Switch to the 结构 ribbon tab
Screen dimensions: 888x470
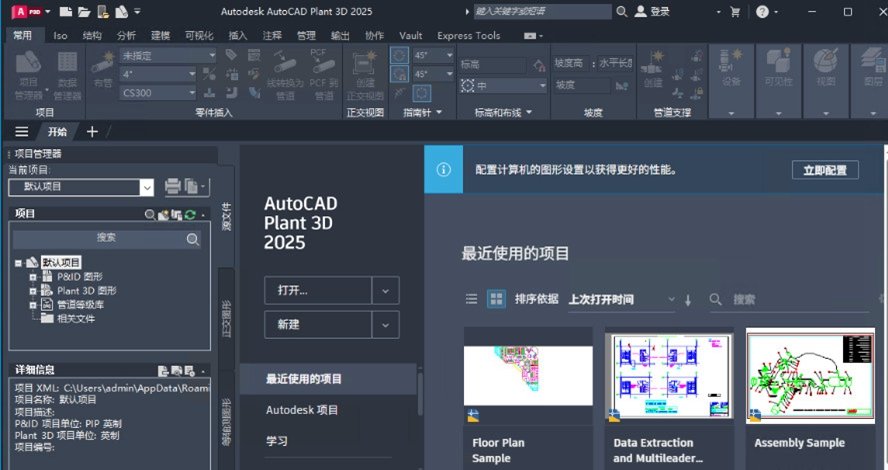coord(92,36)
